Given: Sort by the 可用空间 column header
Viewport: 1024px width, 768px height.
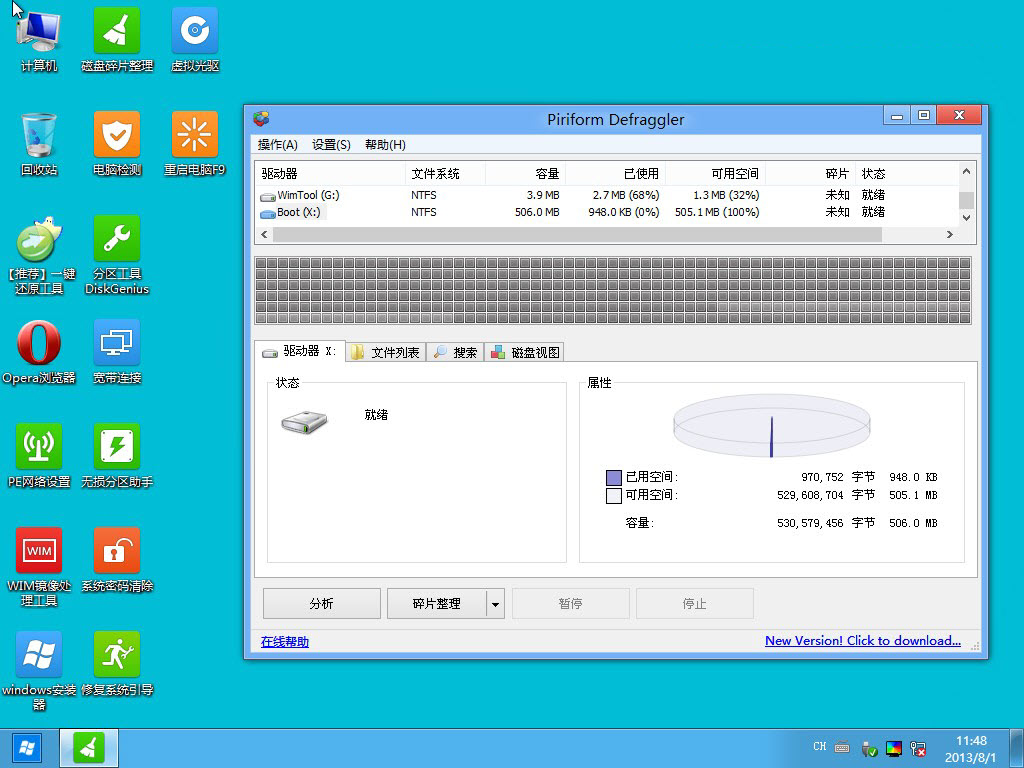Looking at the screenshot, I should (715, 174).
